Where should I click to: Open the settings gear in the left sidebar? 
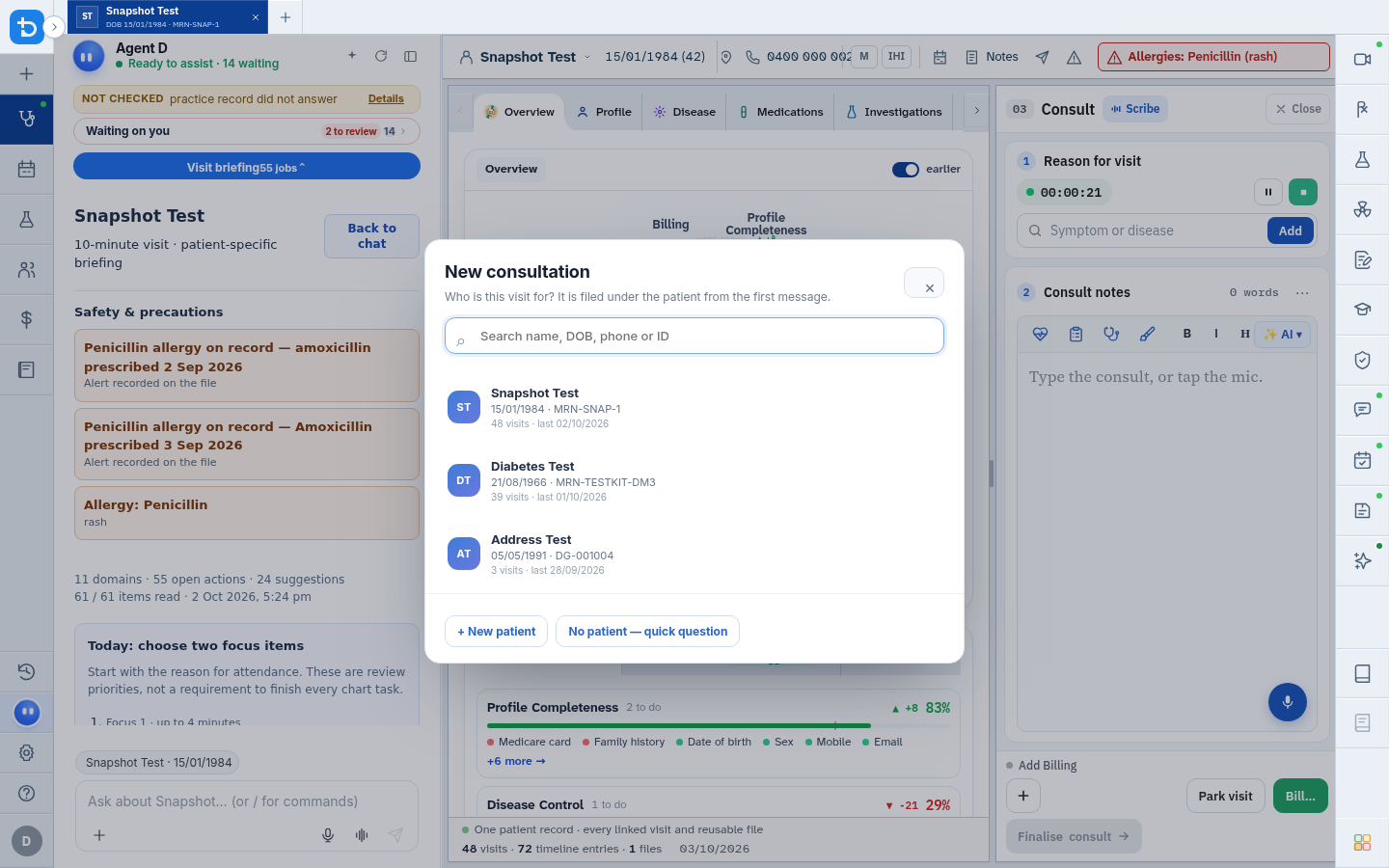(x=26, y=752)
